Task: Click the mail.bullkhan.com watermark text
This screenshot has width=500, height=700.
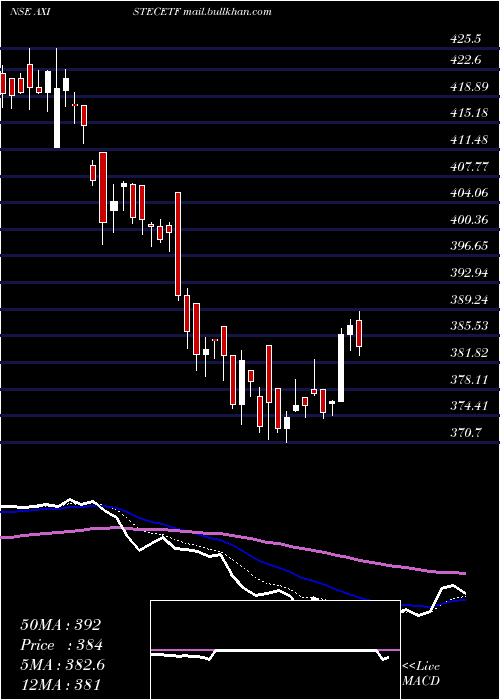Action: click(227, 12)
